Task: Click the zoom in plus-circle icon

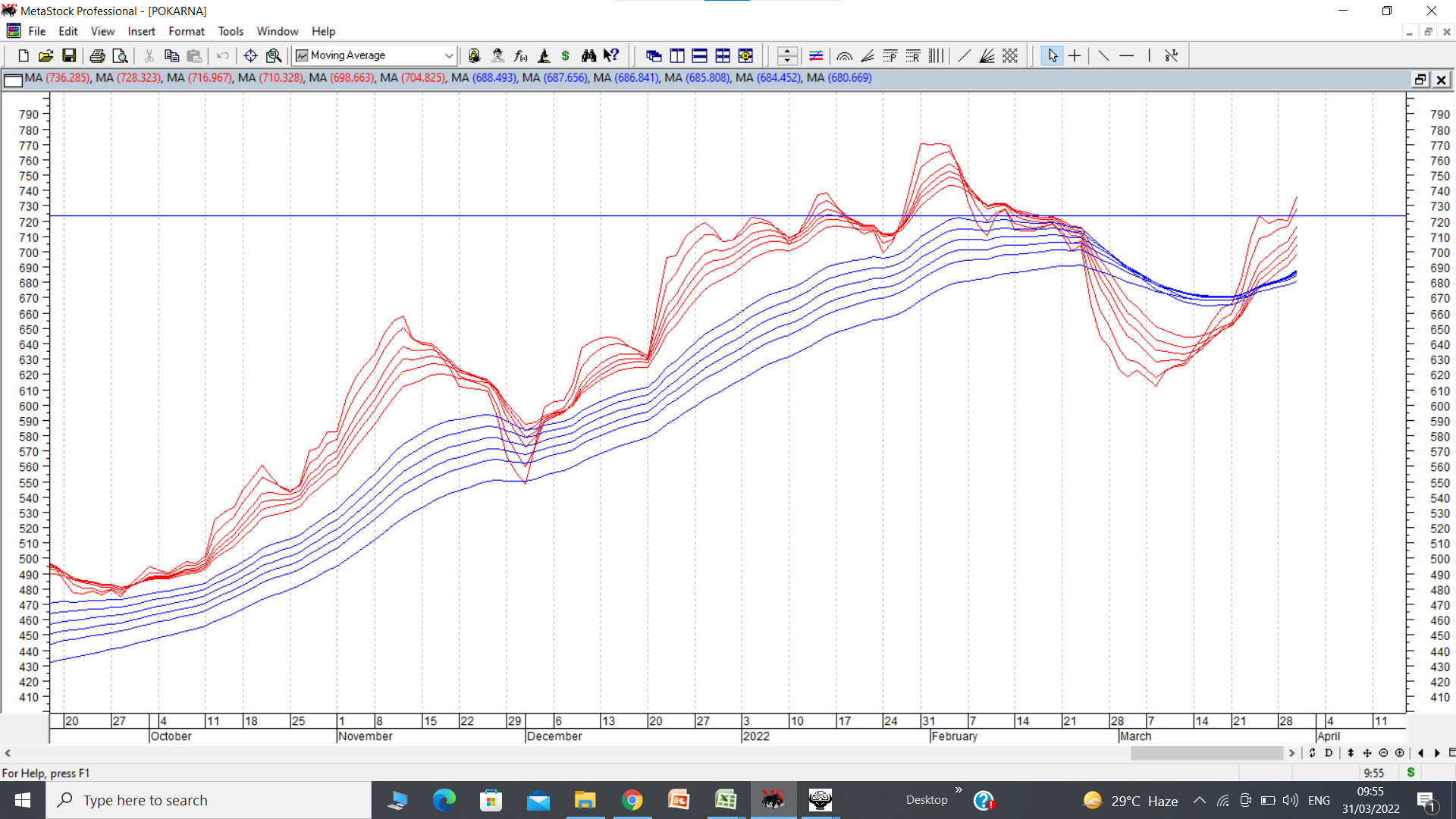Action: (x=1399, y=753)
